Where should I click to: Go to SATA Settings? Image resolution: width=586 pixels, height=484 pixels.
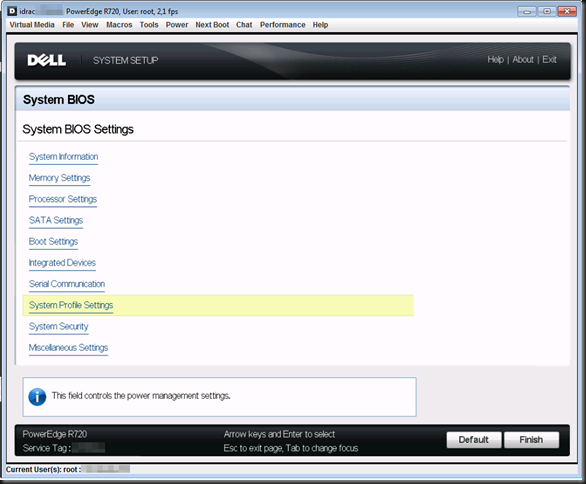56,221
